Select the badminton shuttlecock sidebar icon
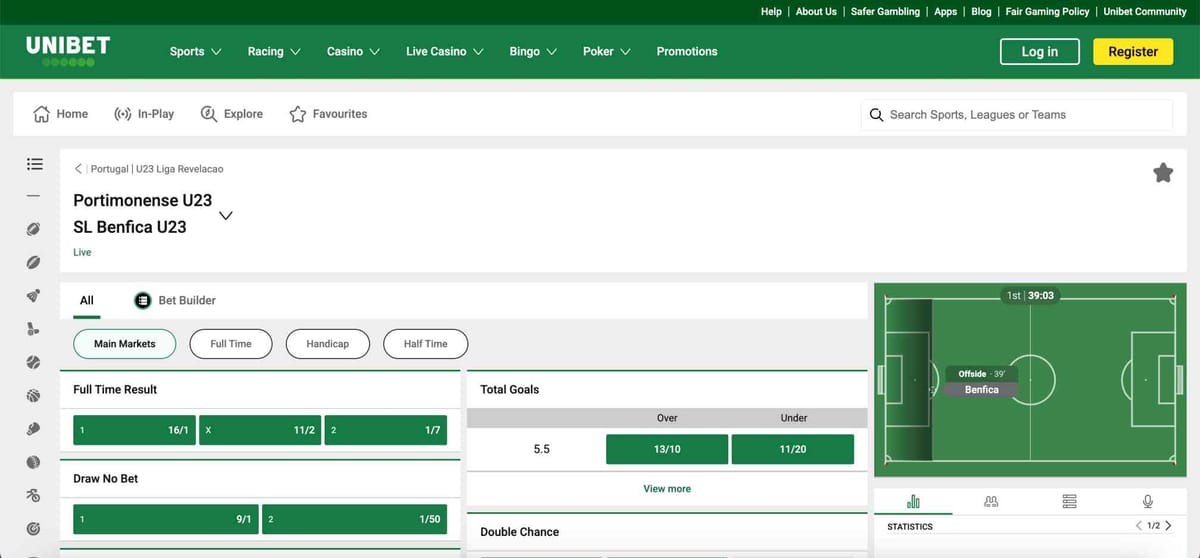Viewport: 1200px width, 558px height. tap(34, 296)
